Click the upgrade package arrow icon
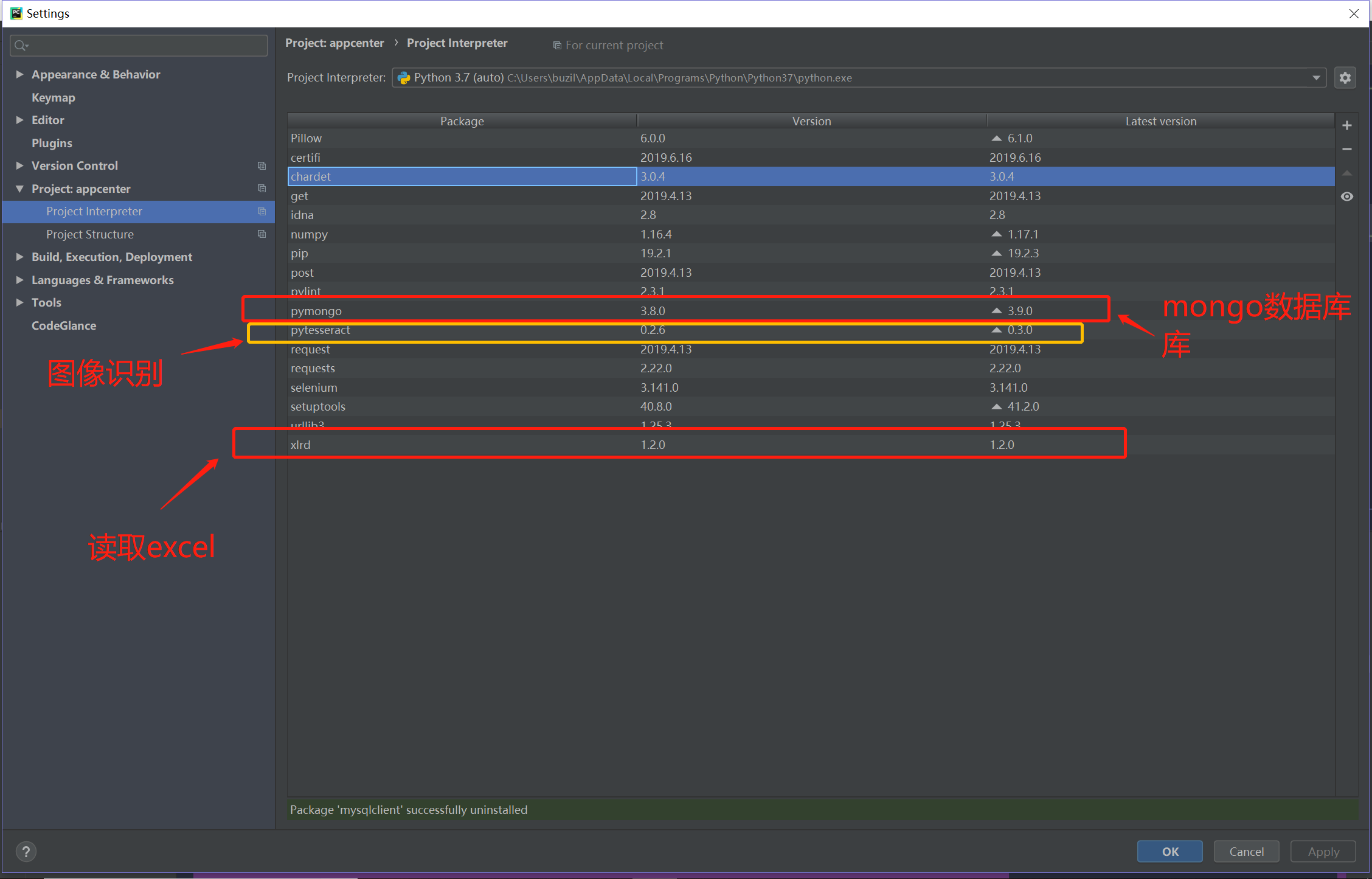 tap(1346, 173)
